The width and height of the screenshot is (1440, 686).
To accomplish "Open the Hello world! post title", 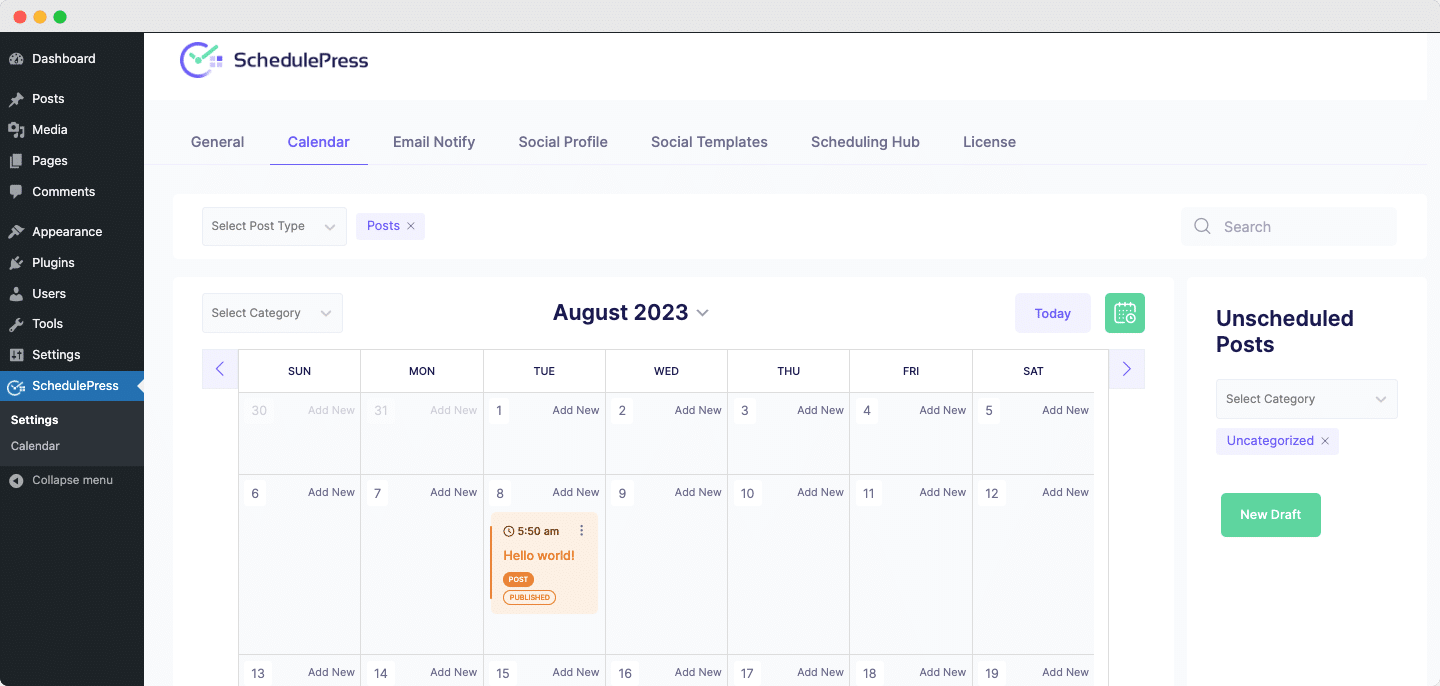I will point(539,555).
